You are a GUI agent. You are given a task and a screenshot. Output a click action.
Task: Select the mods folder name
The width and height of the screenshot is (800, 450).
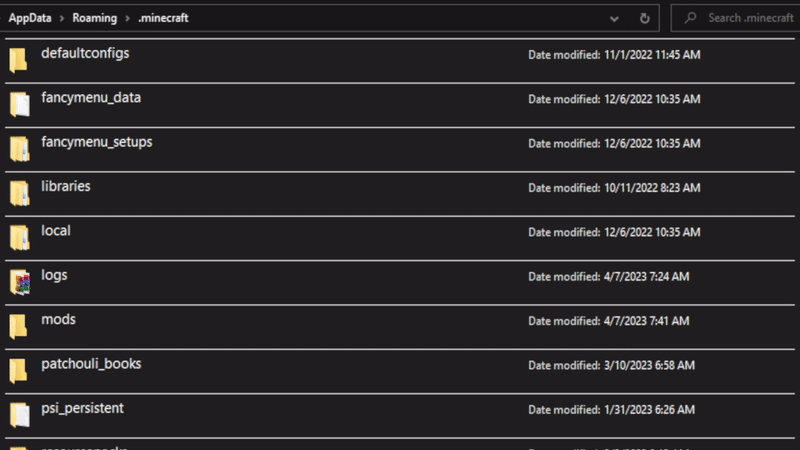58,319
